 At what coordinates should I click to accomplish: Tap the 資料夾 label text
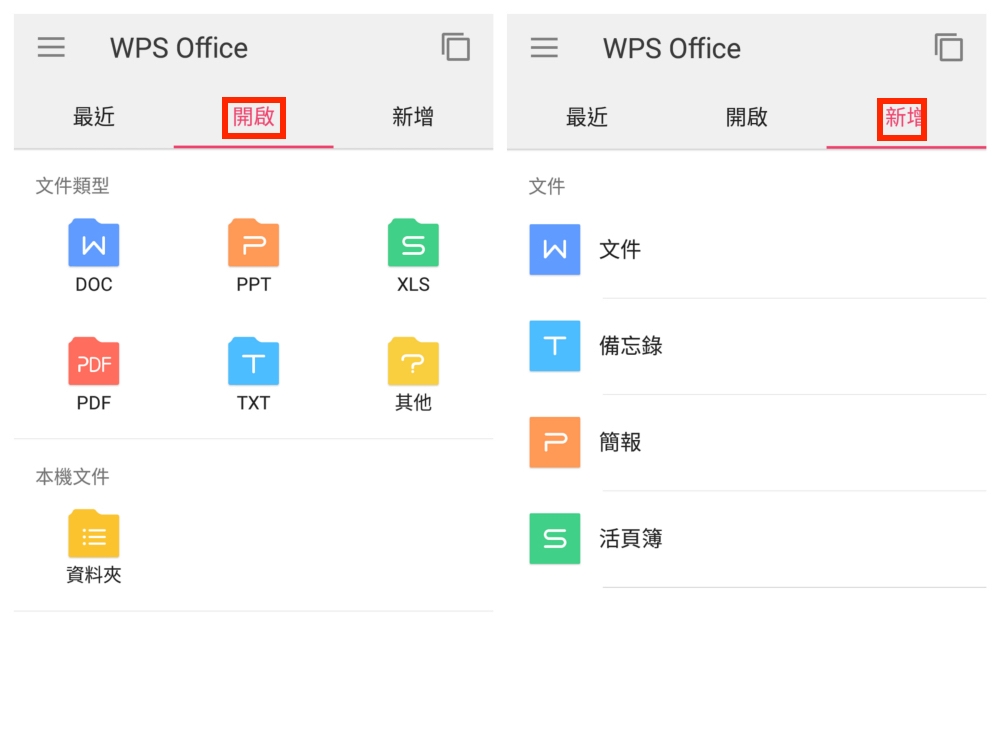pyautogui.click(x=94, y=575)
